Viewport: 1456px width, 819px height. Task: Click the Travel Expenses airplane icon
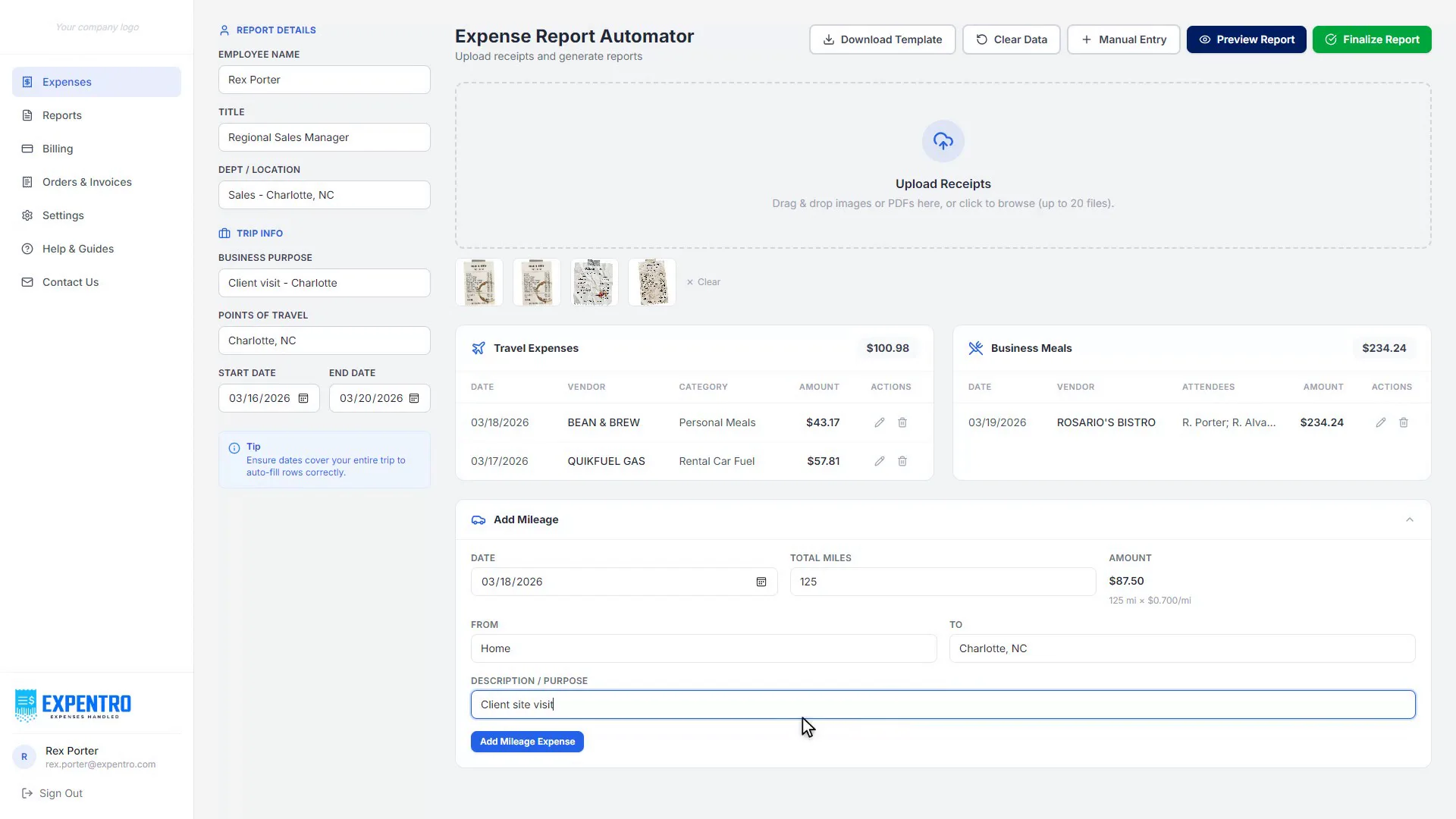pyautogui.click(x=479, y=348)
